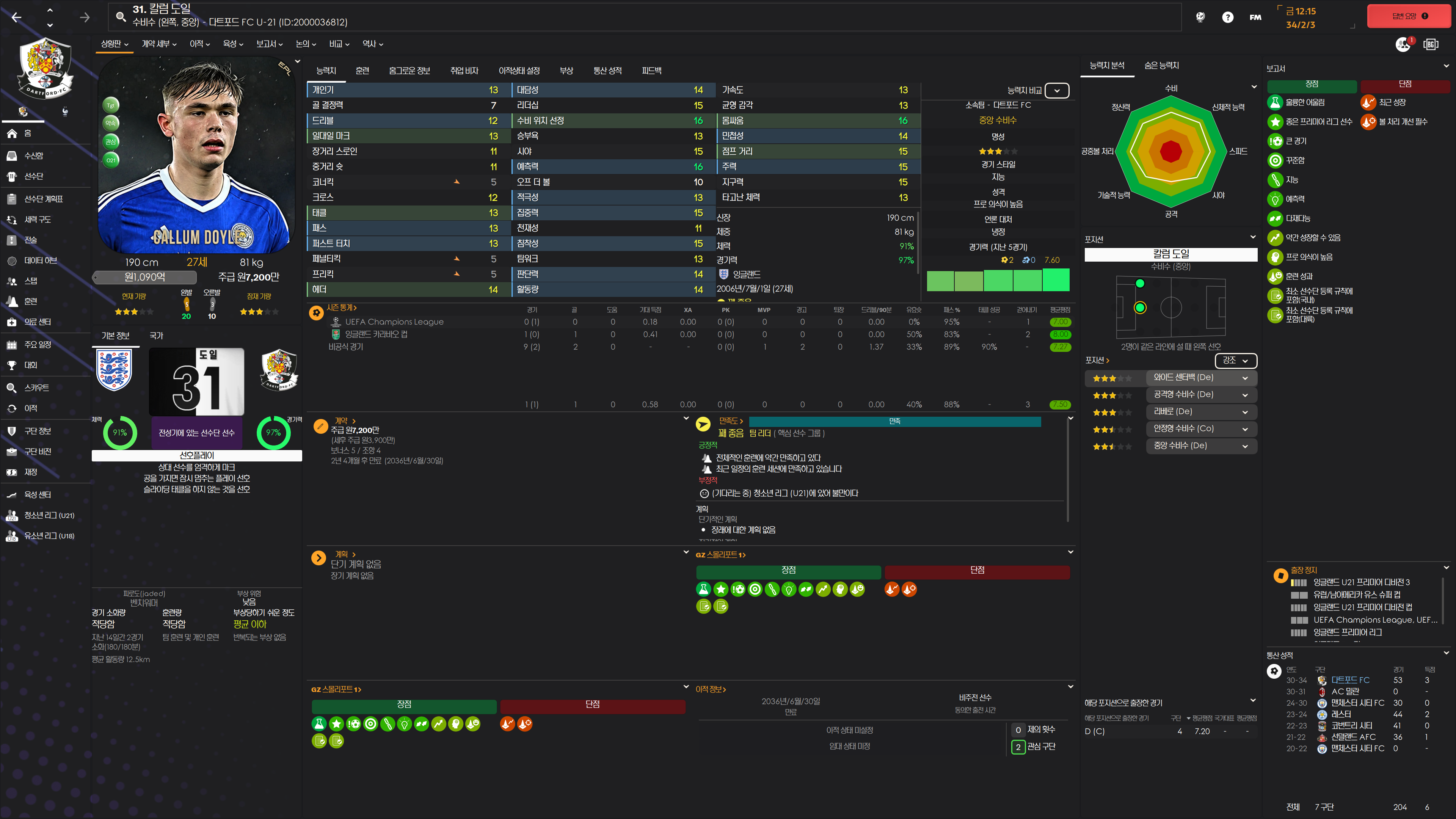Open 스카우트 in the sidebar

click(36, 388)
